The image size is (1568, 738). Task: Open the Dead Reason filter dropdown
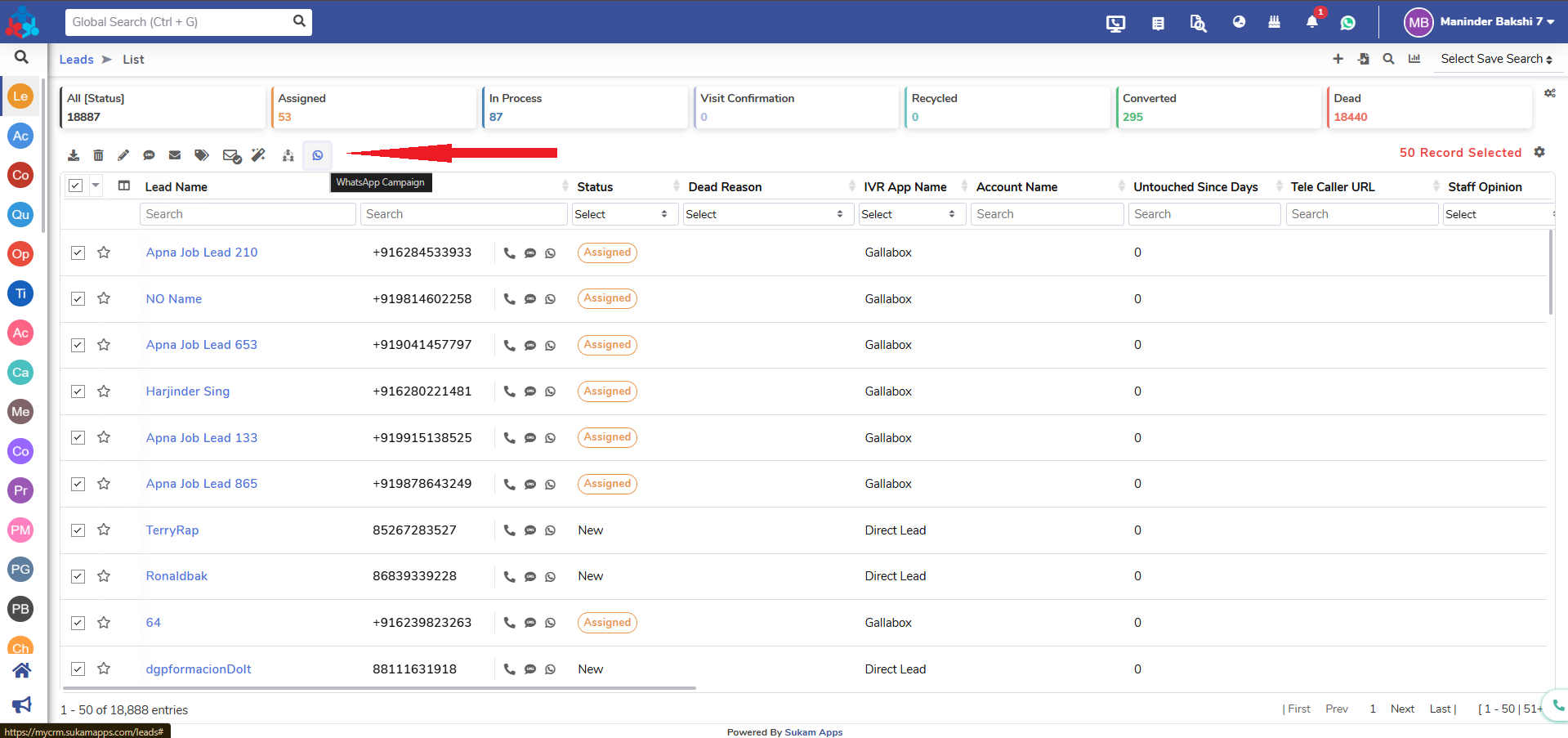(x=766, y=214)
